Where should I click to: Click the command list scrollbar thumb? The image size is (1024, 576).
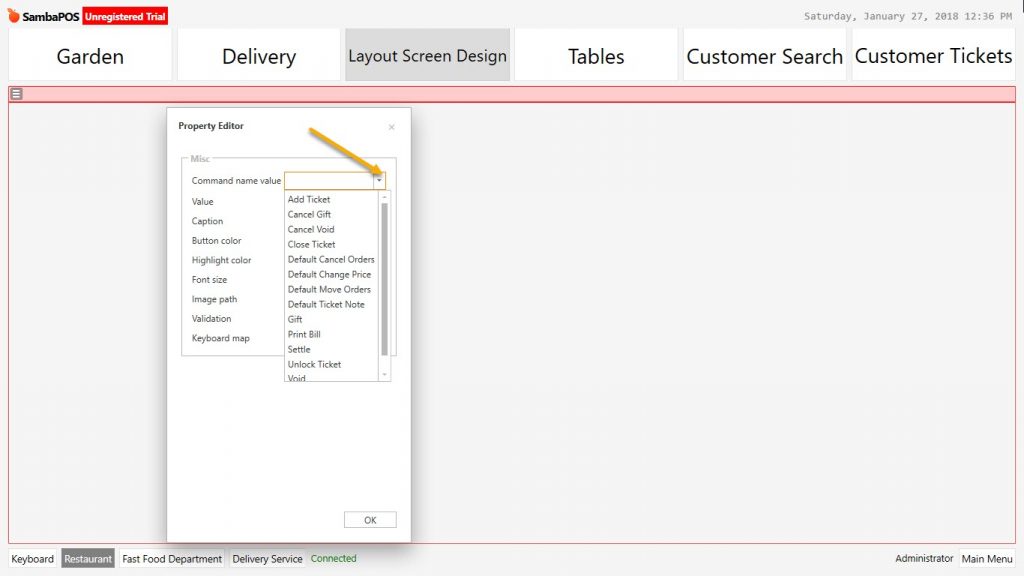click(385, 280)
